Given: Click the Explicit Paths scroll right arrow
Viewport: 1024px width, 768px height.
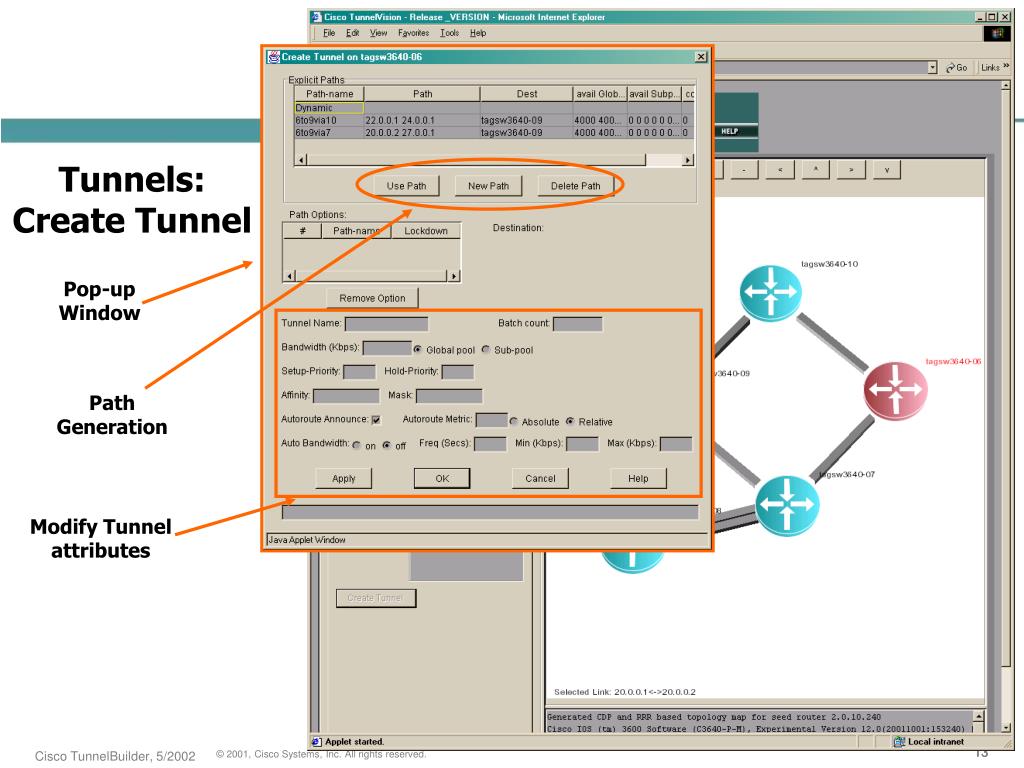Looking at the screenshot, I should point(688,160).
